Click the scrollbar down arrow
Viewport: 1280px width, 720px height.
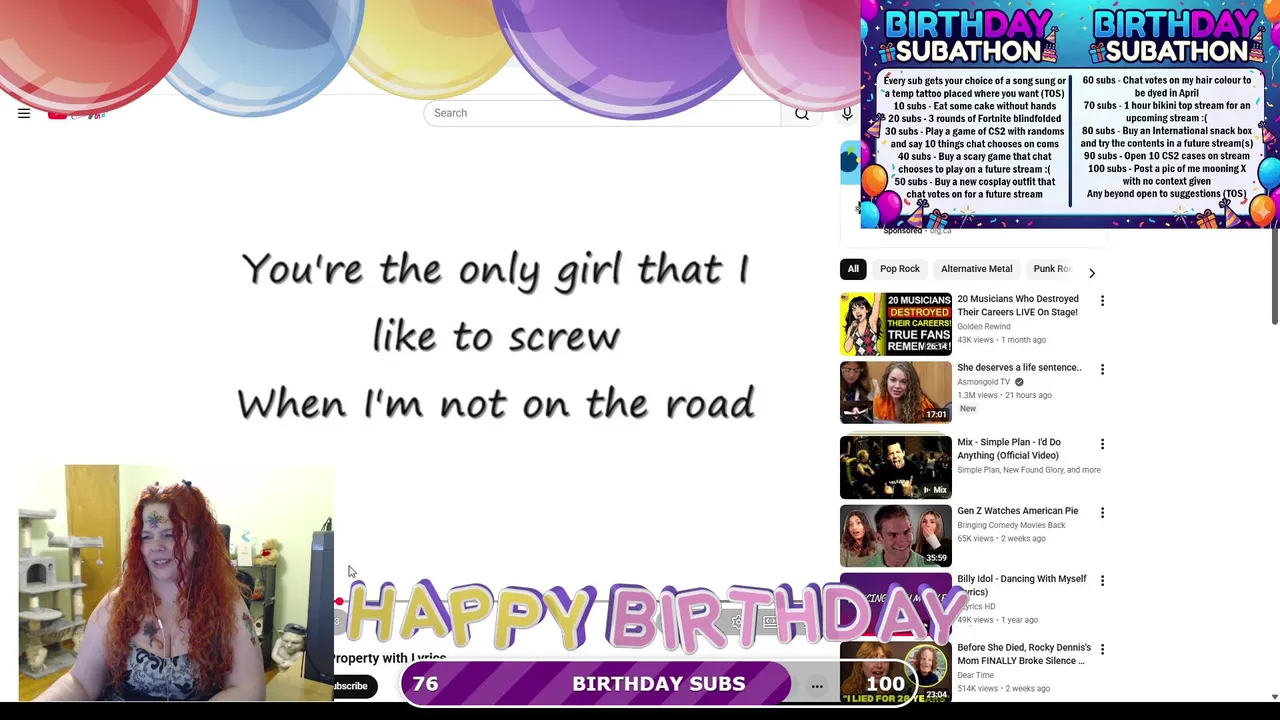1274,696
